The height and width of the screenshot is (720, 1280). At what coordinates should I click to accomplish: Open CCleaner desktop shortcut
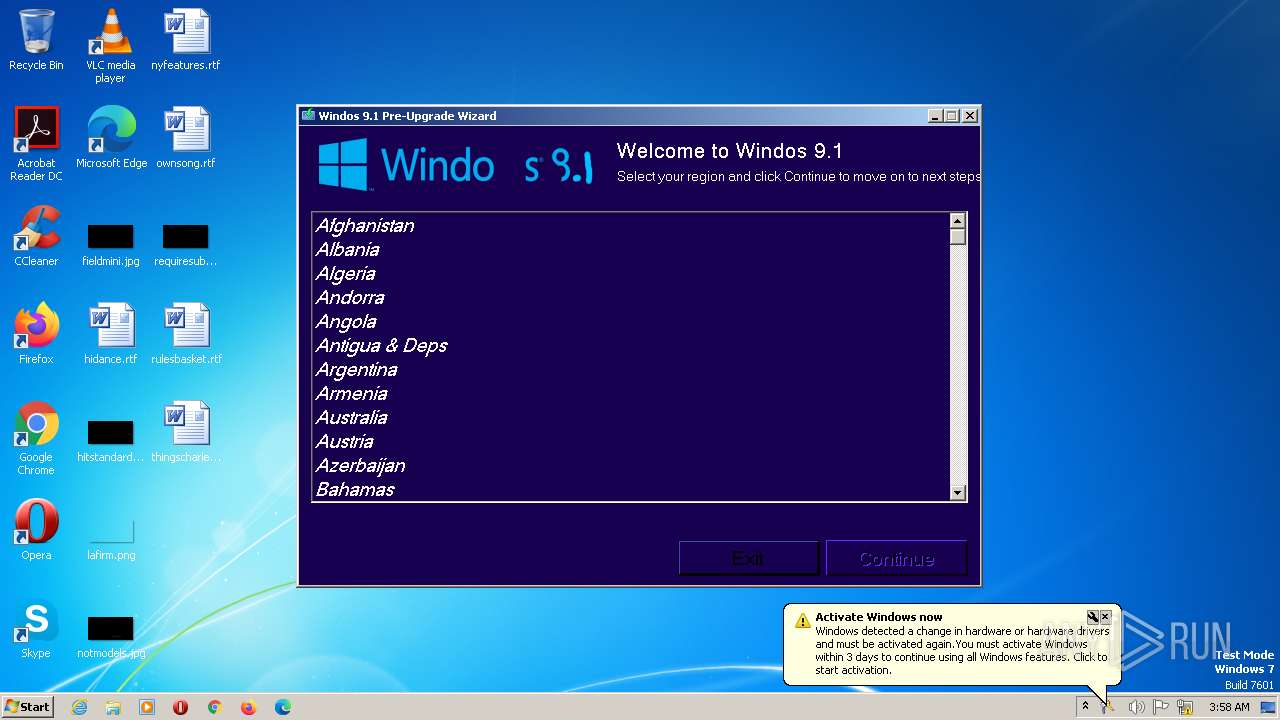tap(36, 236)
